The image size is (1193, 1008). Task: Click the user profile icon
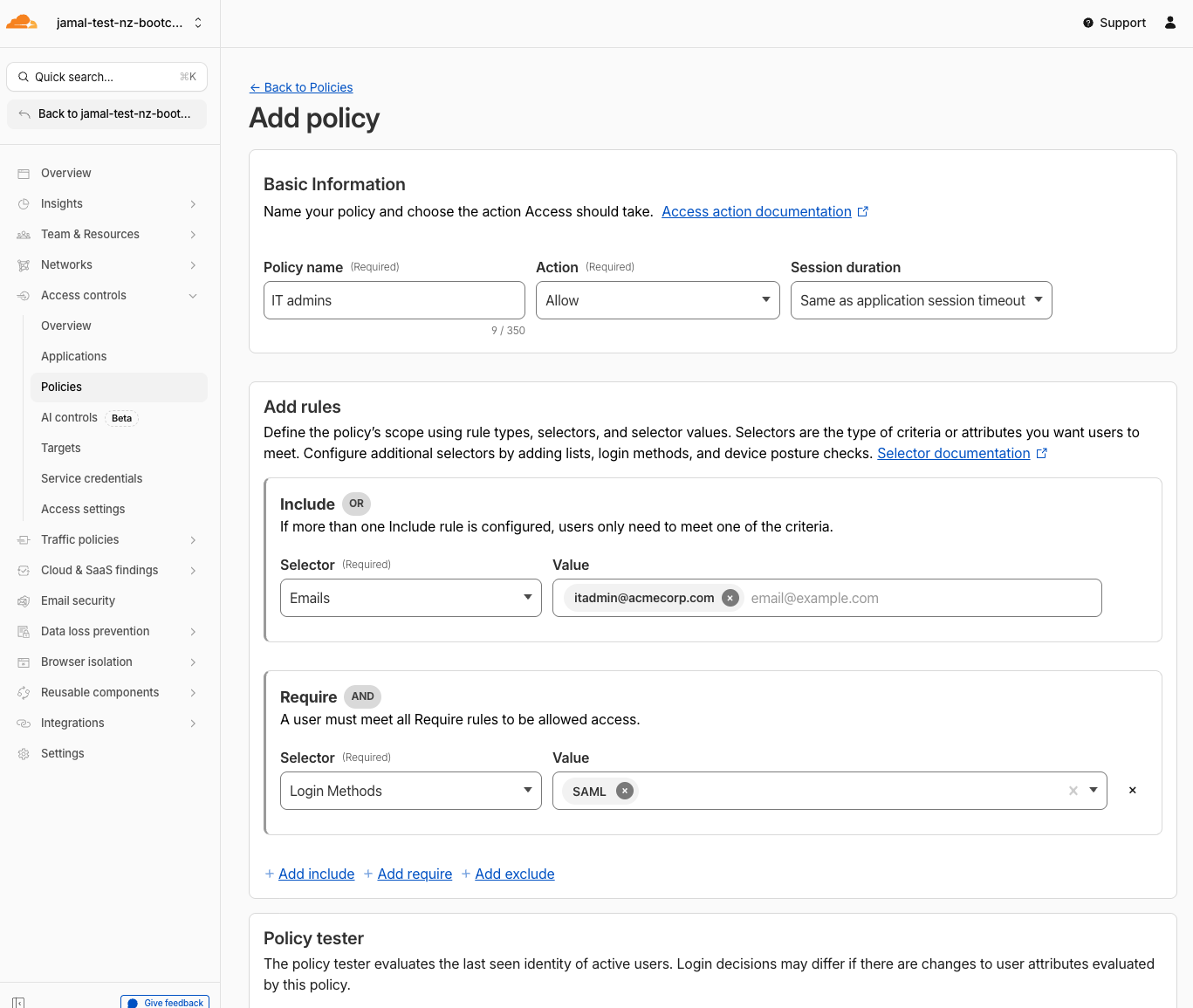(x=1170, y=23)
